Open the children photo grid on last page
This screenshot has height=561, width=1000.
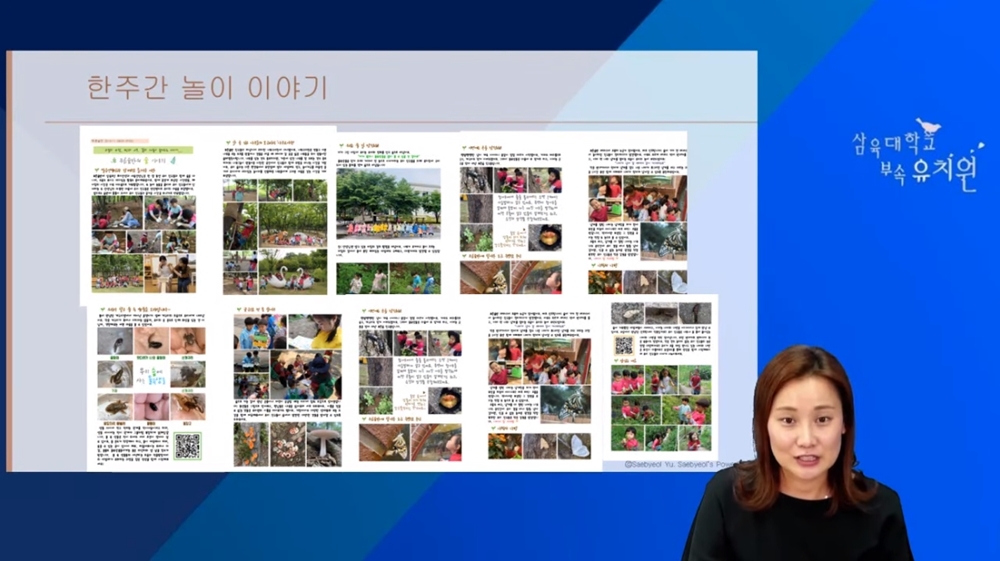pyautogui.click(x=661, y=408)
